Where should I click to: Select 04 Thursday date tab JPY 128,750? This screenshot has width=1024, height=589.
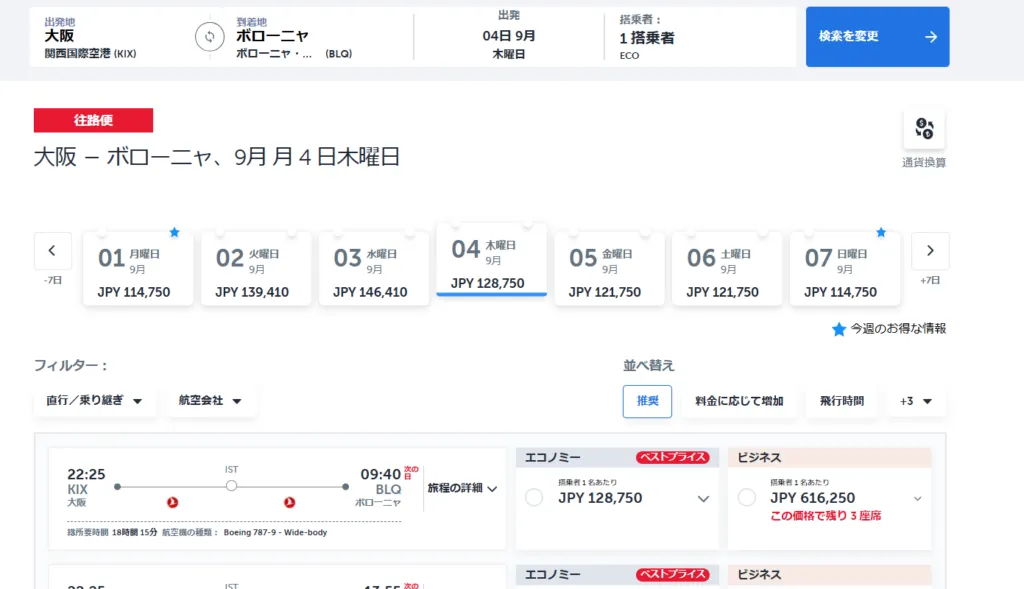[491, 260]
